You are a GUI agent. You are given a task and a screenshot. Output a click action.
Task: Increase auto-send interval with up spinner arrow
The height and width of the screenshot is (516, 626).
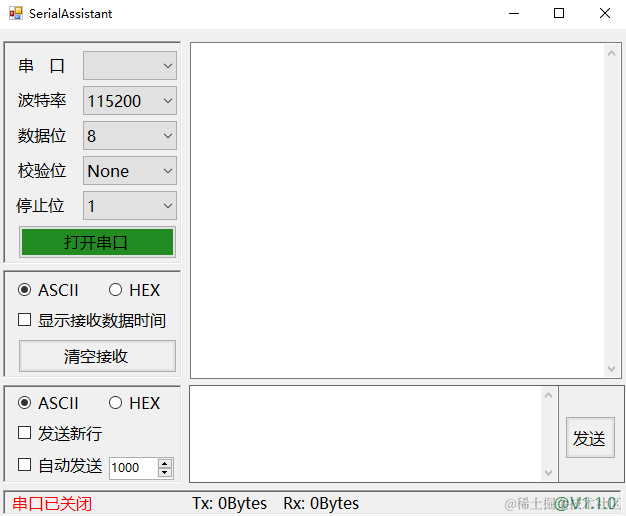point(165,463)
